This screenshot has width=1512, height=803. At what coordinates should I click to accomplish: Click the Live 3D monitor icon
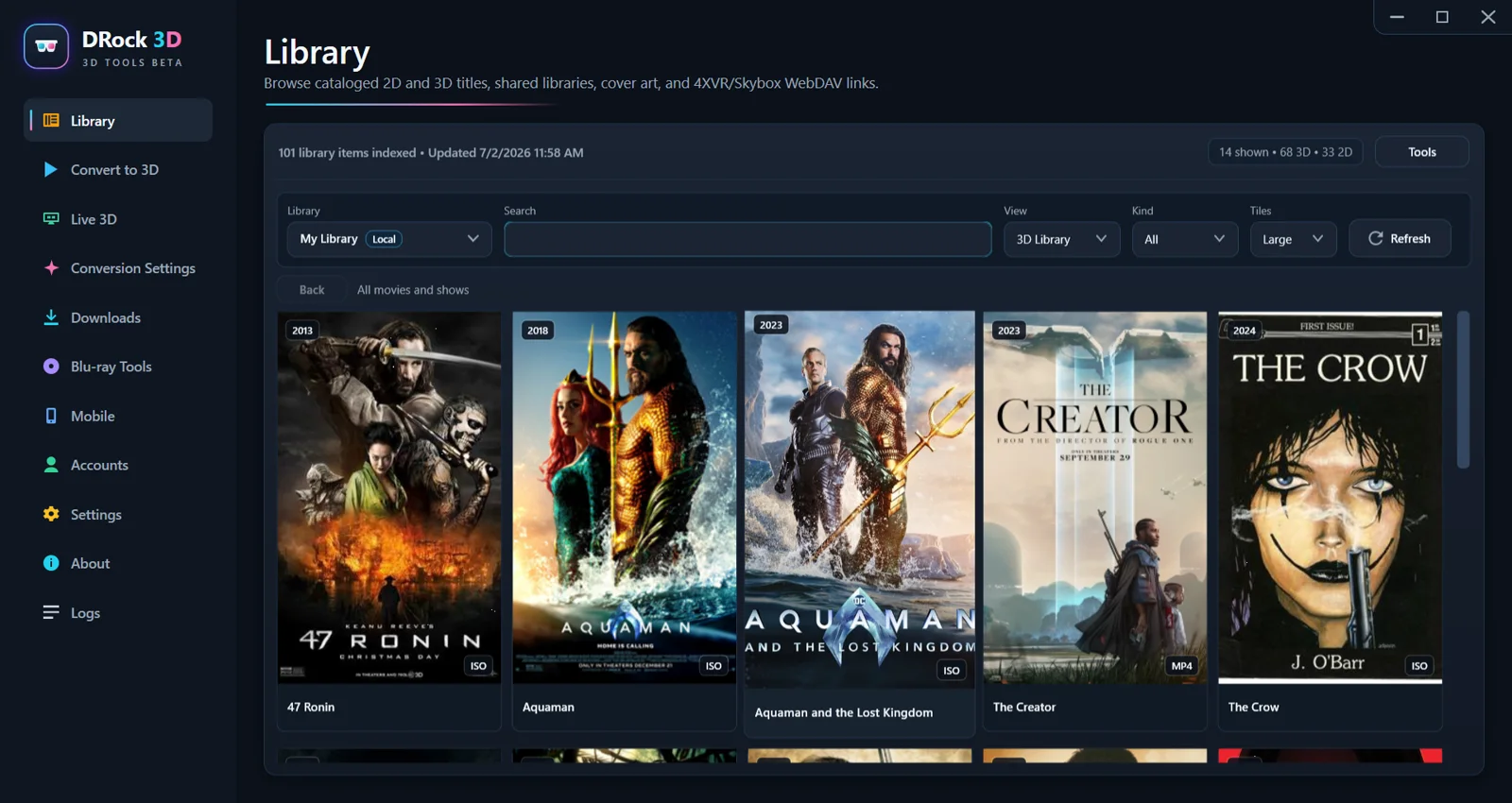point(51,218)
